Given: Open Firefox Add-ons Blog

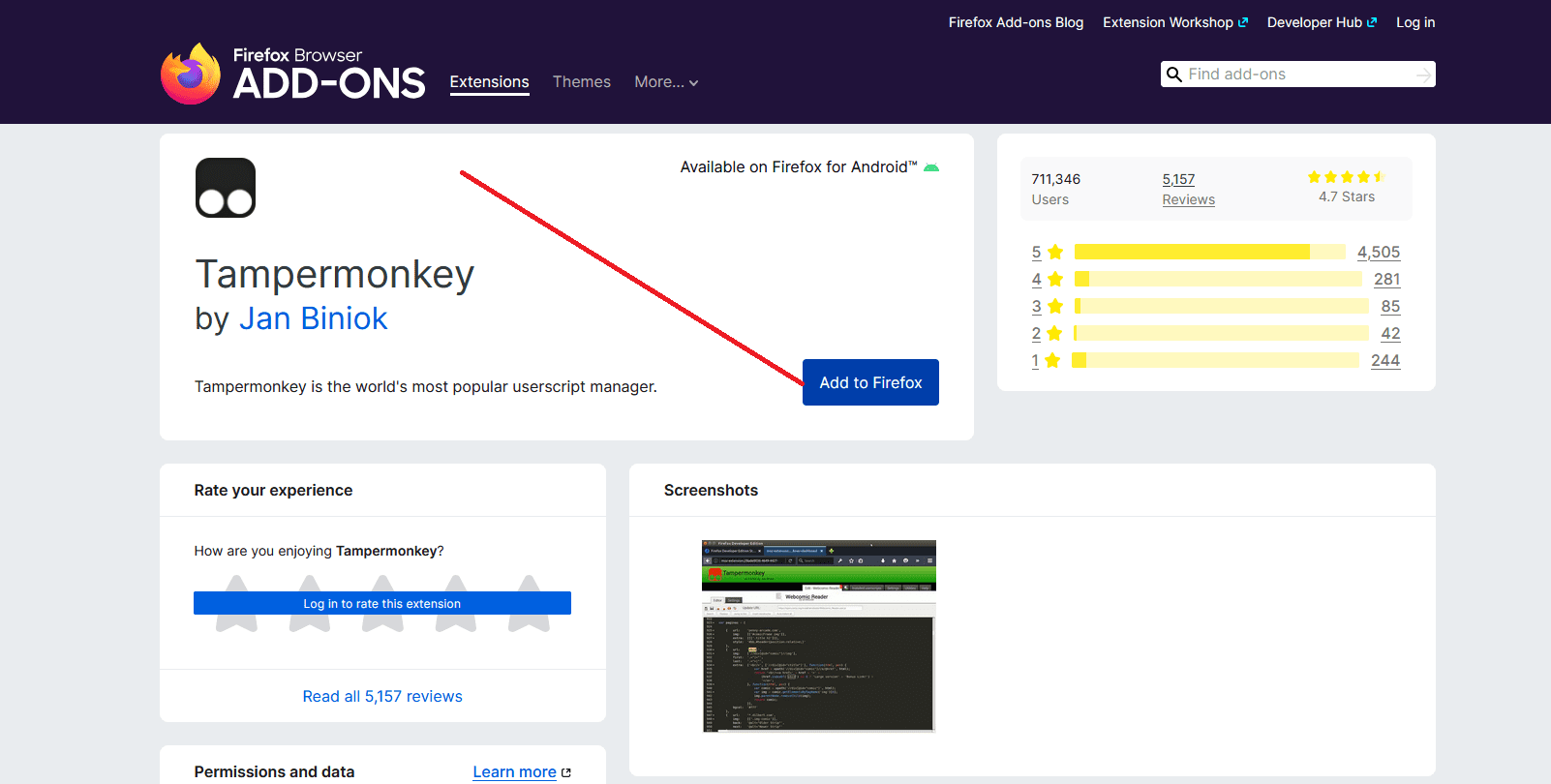Looking at the screenshot, I should [1016, 22].
